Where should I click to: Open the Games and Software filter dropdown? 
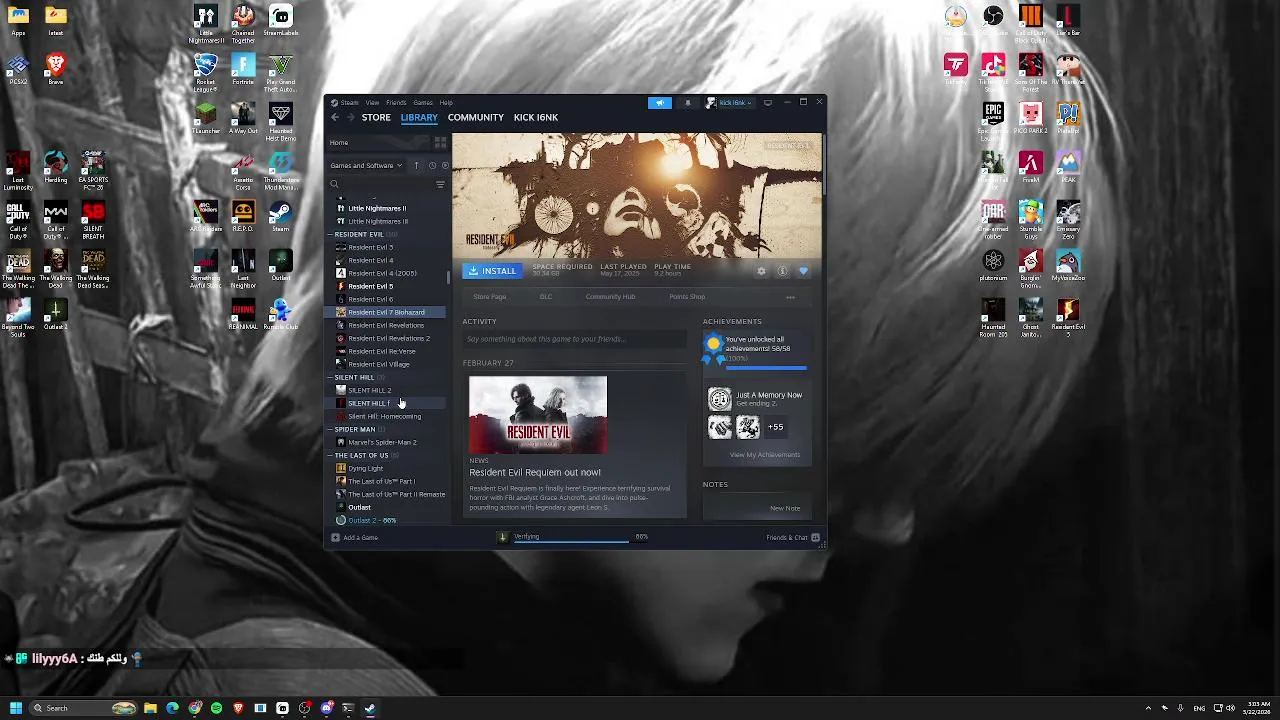[366, 165]
